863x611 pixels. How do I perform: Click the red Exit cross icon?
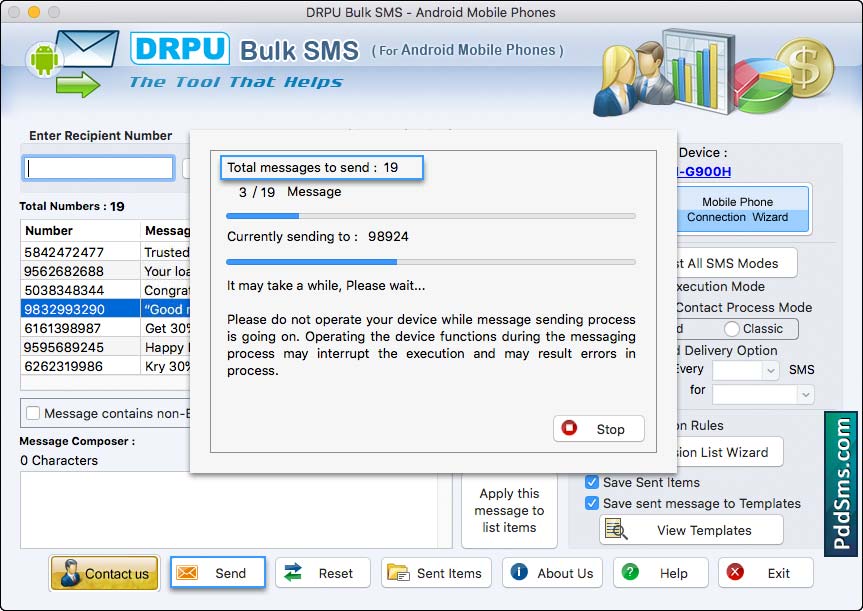(x=735, y=572)
